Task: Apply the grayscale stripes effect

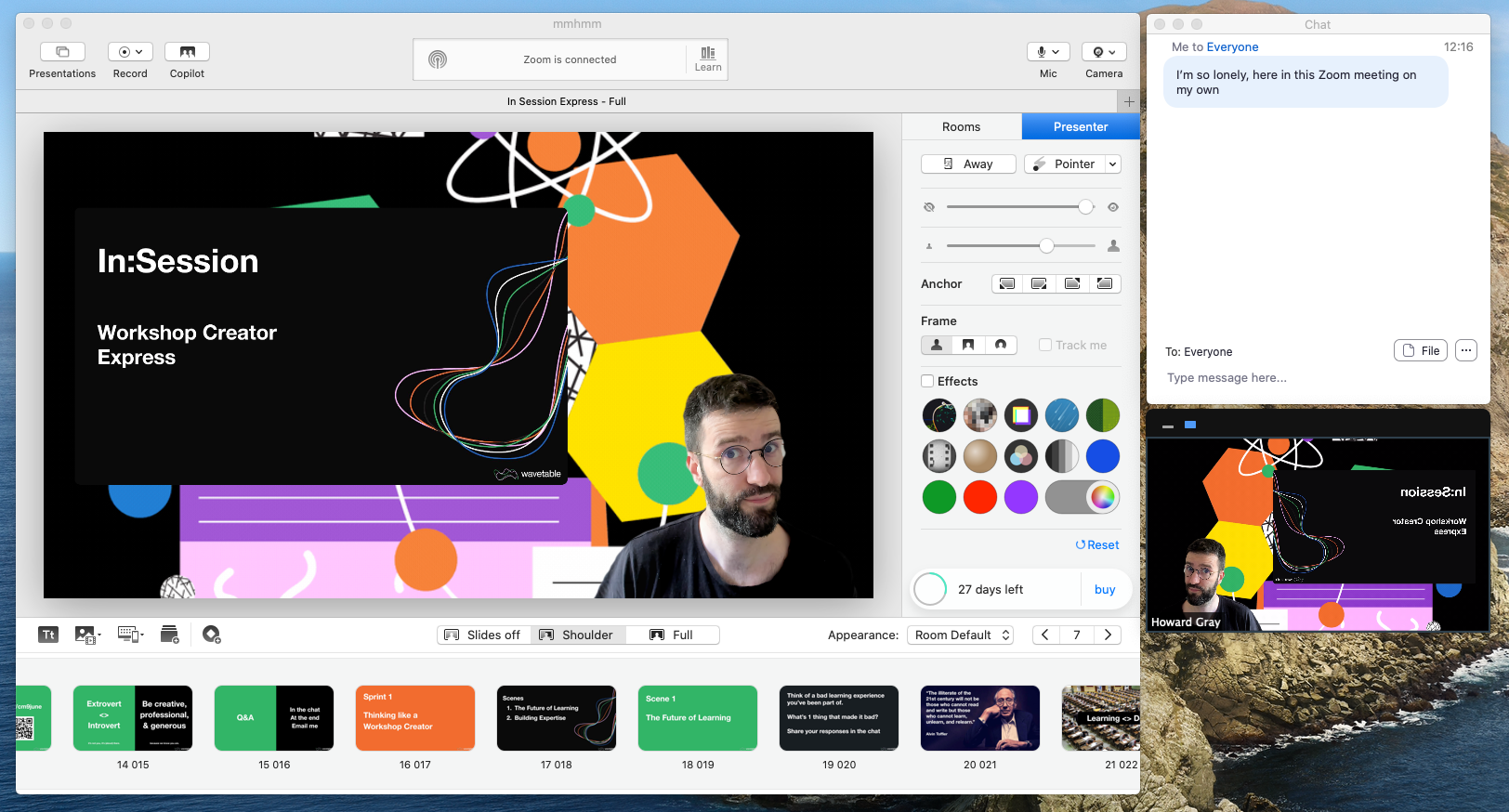Action: [x=1062, y=456]
